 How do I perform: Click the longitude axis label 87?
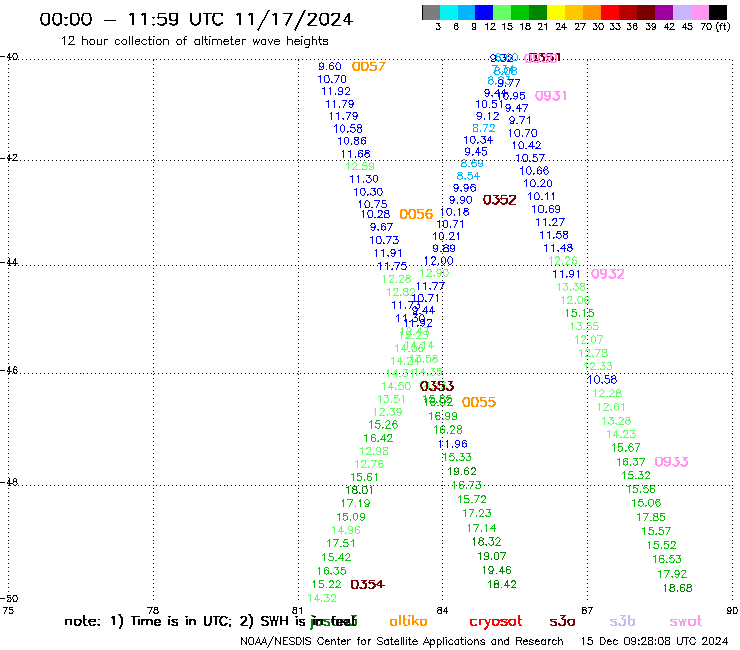click(587, 611)
